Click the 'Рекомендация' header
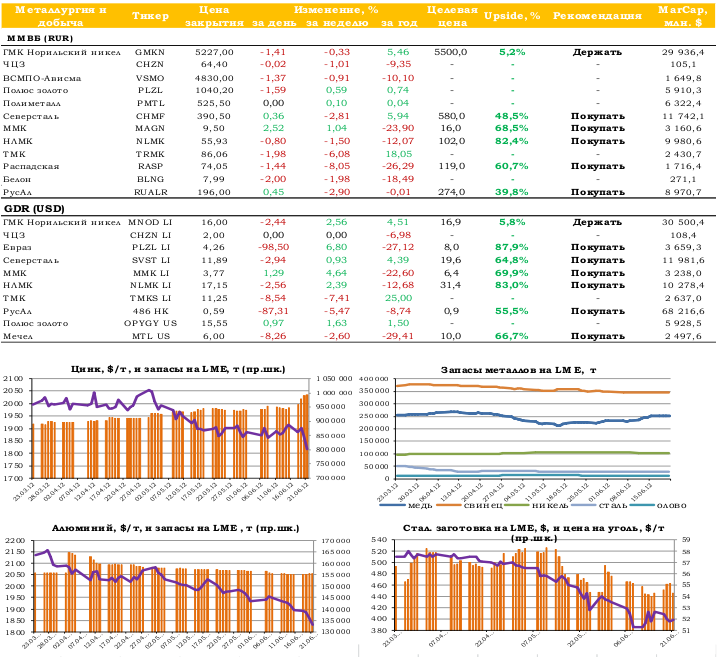The image size is (717, 657). 597,16
